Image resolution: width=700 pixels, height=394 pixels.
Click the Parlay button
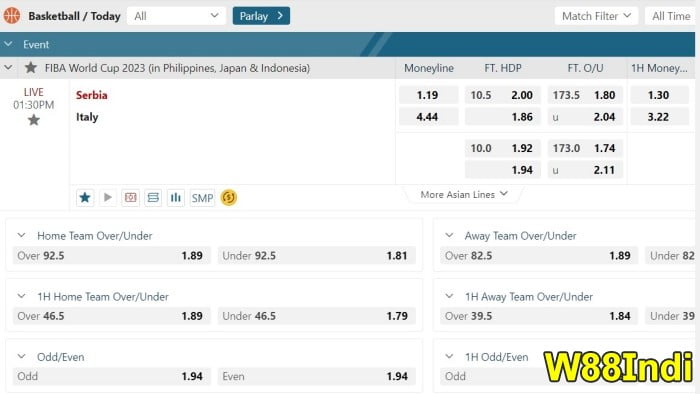point(261,16)
